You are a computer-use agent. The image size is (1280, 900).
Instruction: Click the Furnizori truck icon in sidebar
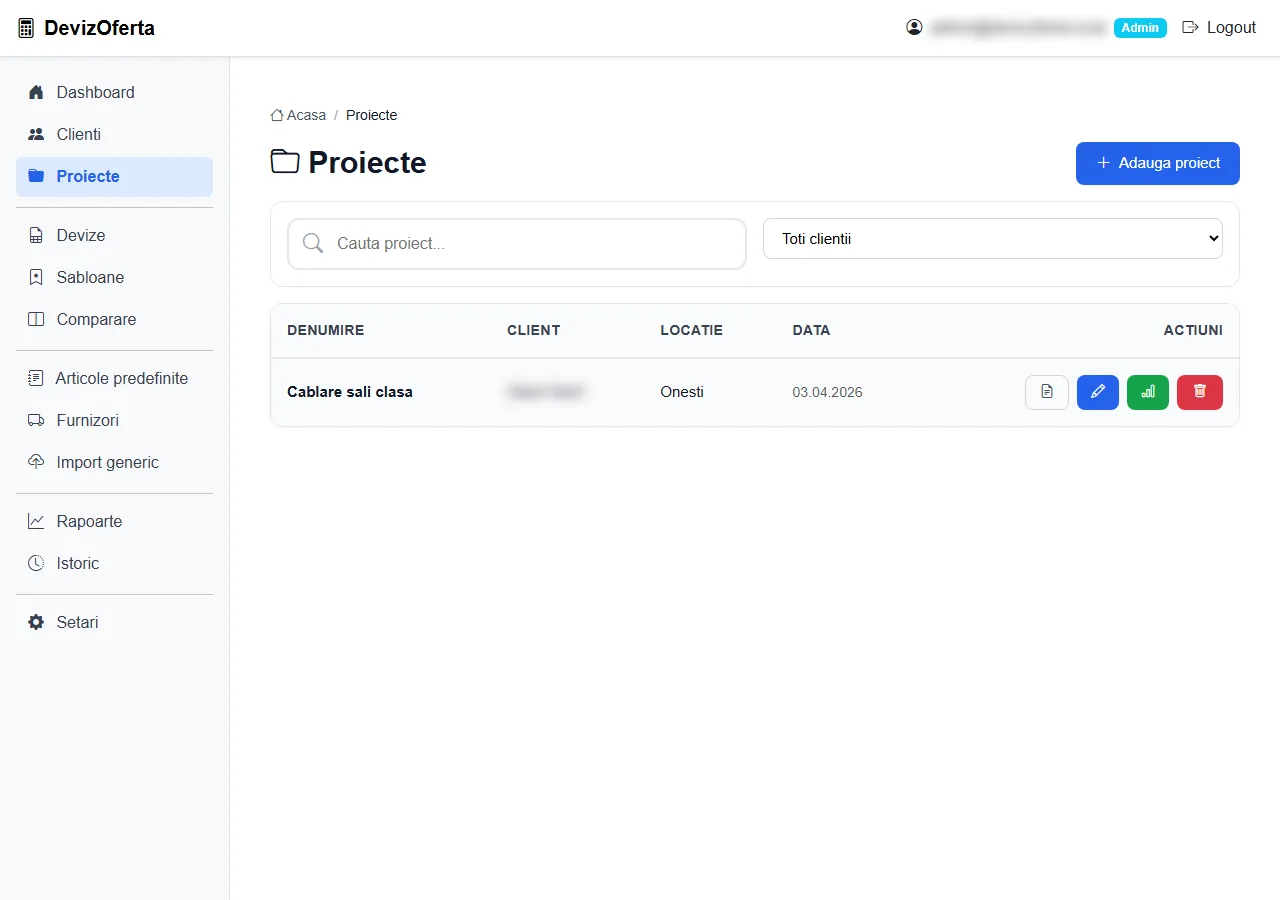pos(36,420)
